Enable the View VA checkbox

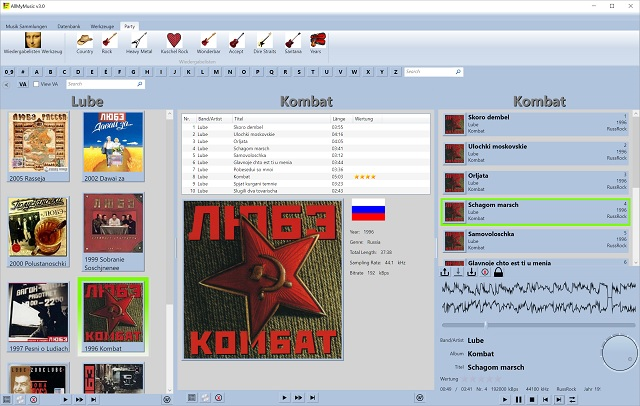point(36,84)
